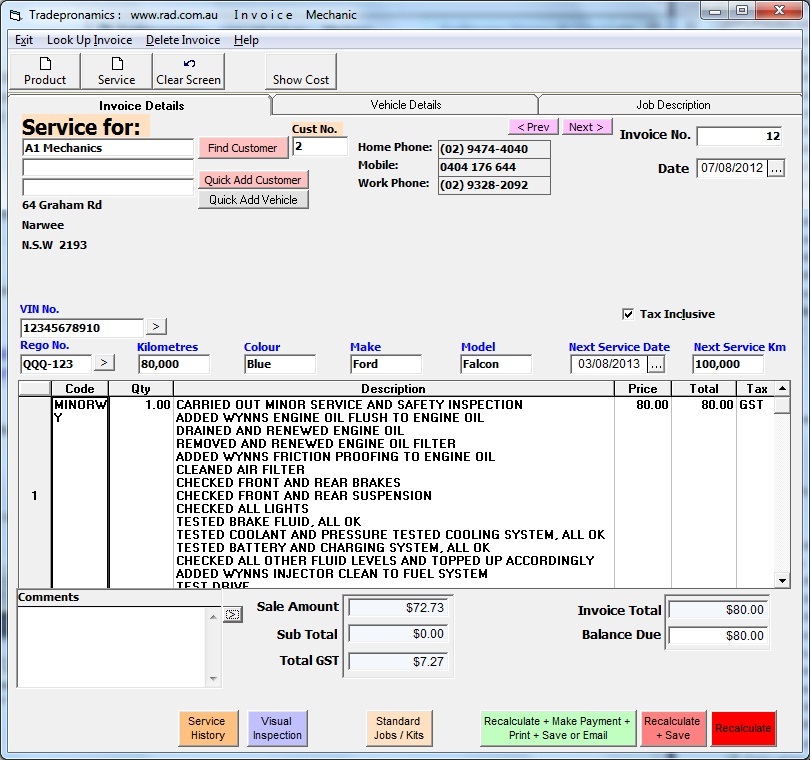
Task: Expand the comments arrow button beside Sale Amount
Action: [233, 613]
